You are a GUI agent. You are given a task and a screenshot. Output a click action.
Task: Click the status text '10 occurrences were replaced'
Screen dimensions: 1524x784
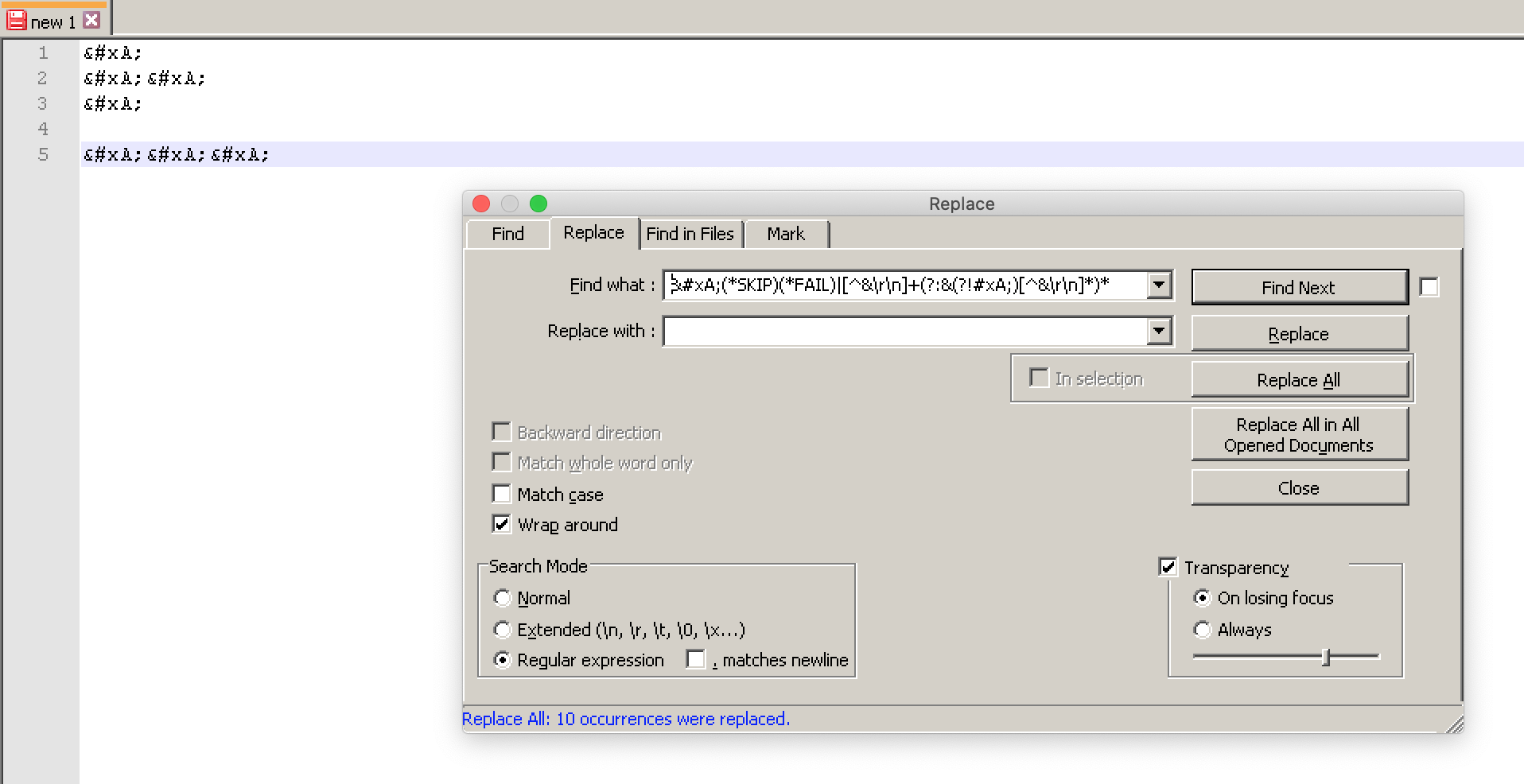coord(672,719)
